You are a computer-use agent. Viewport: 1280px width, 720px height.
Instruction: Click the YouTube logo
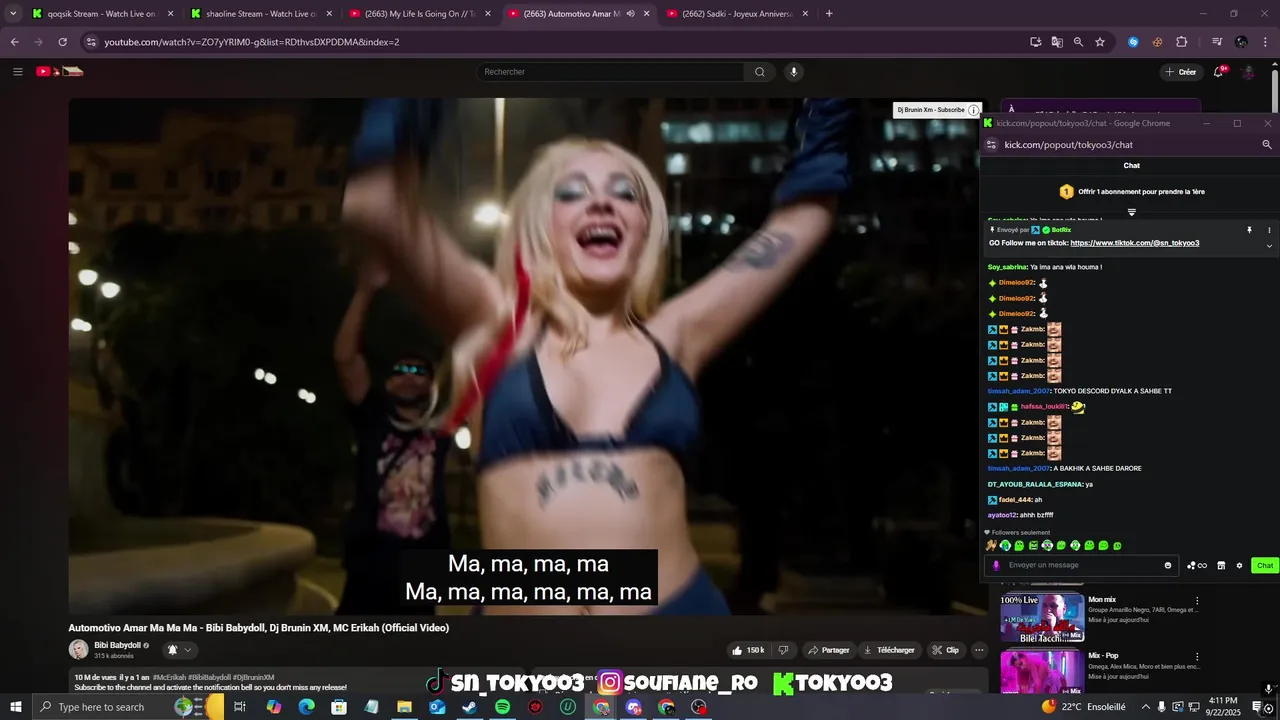(x=59, y=71)
